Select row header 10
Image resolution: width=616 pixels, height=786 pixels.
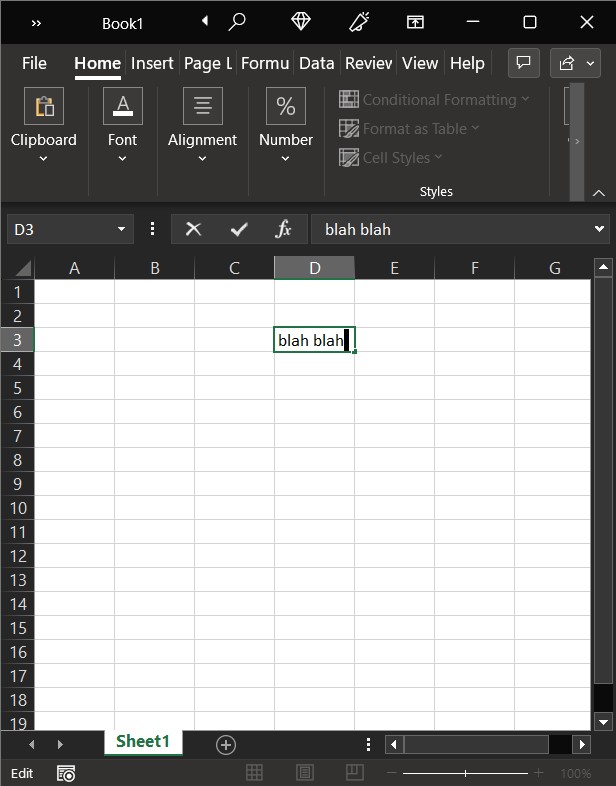click(x=18, y=508)
